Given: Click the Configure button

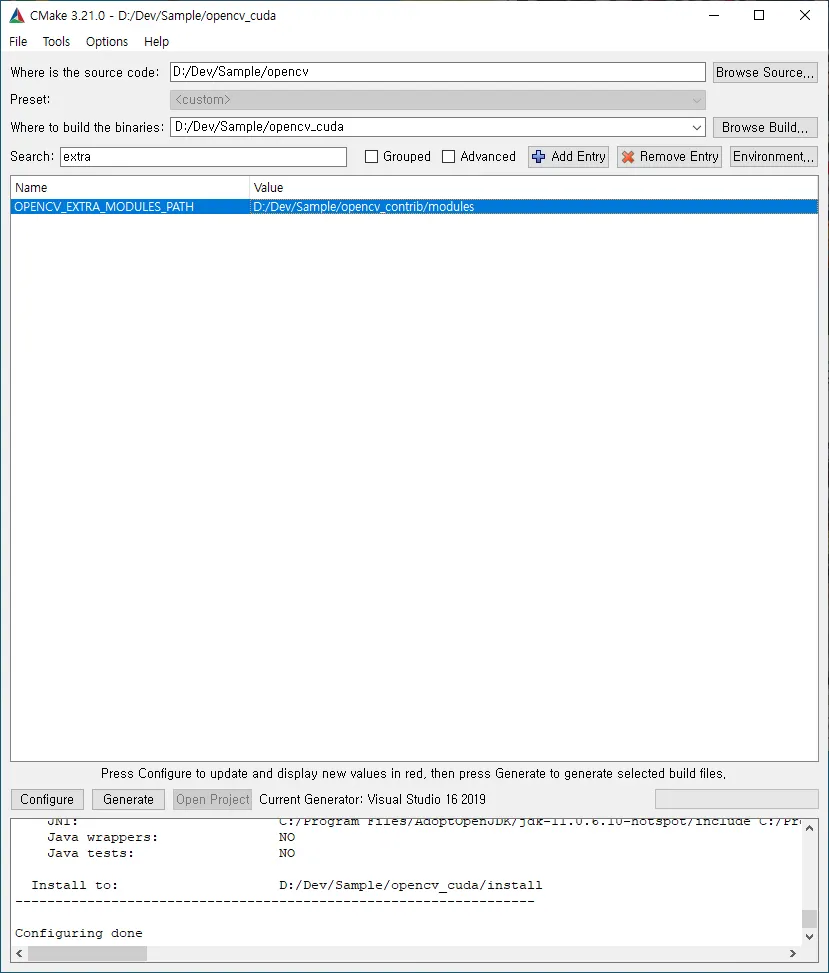Looking at the screenshot, I should (47, 799).
